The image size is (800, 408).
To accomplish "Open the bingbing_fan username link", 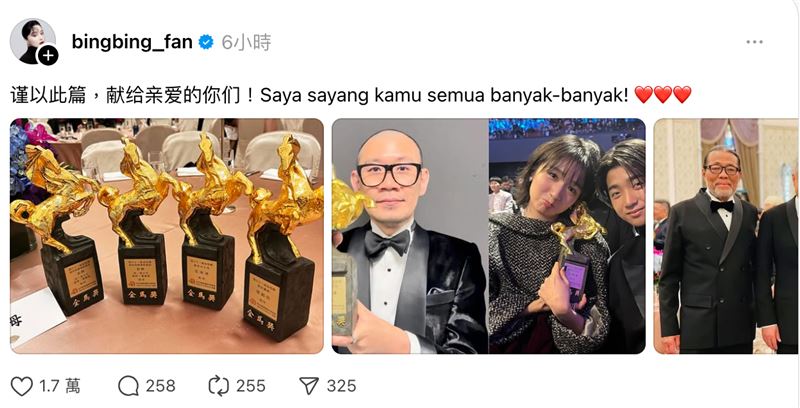I will click(132, 42).
